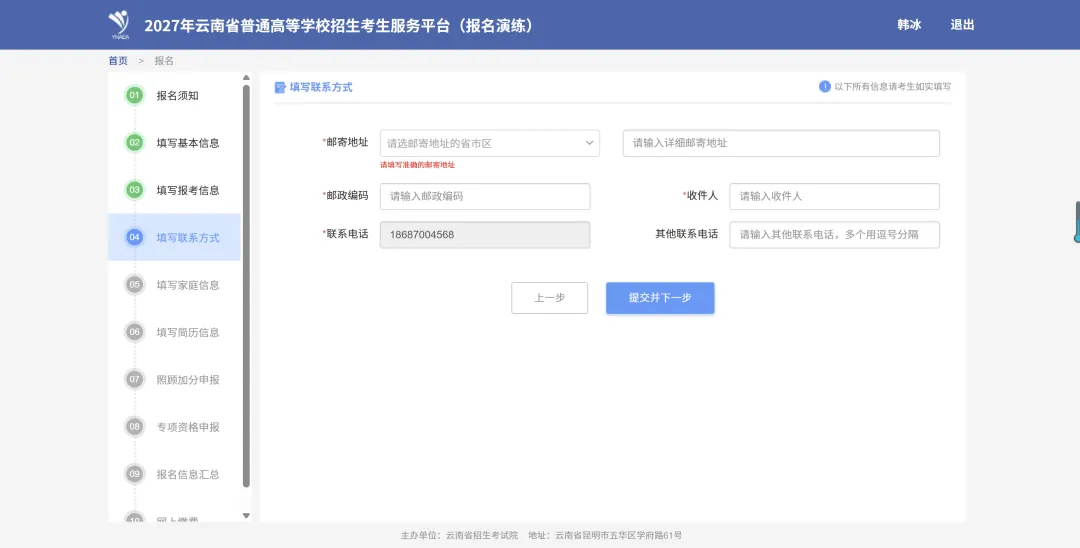The width and height of the screenshot is (1080, 548).
Task: Click the 其他联系电话 input field
Action: point(834,235)
